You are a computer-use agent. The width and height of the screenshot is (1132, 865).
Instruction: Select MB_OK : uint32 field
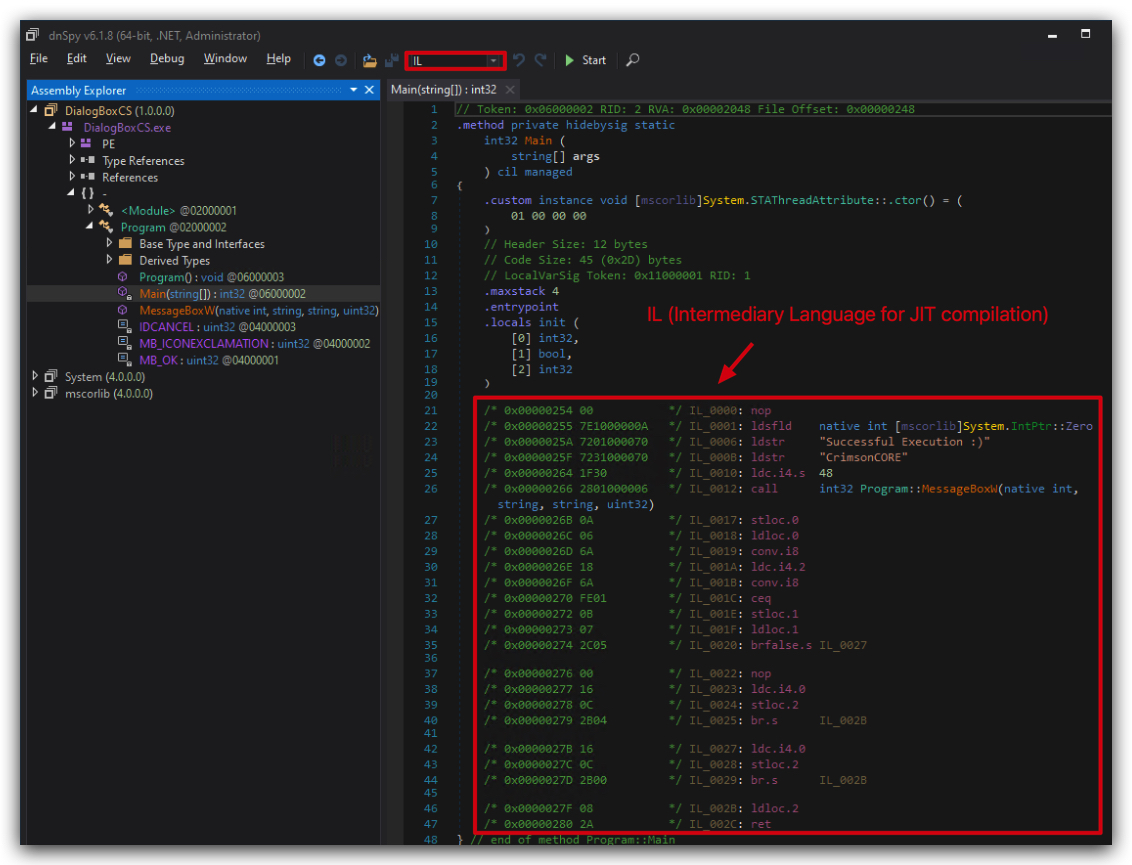pyautogui.click(x=209, y=360)
